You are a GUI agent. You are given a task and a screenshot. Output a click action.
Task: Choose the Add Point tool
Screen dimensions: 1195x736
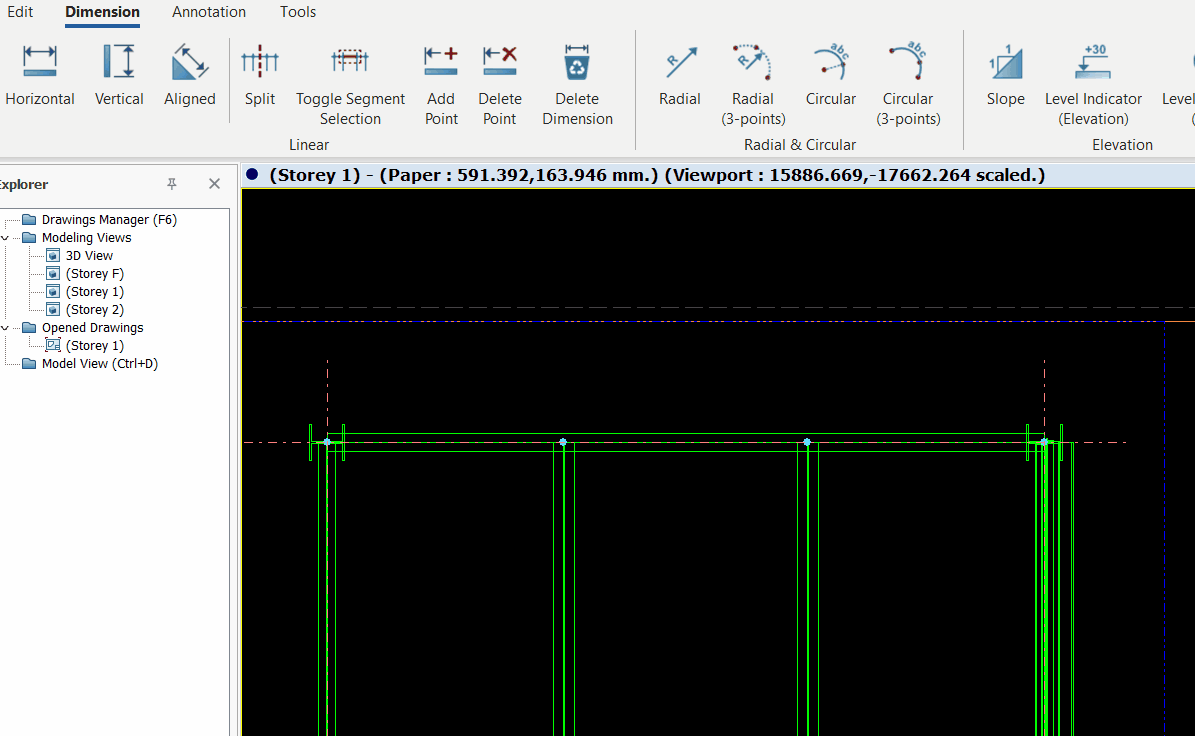coord(441,80)
